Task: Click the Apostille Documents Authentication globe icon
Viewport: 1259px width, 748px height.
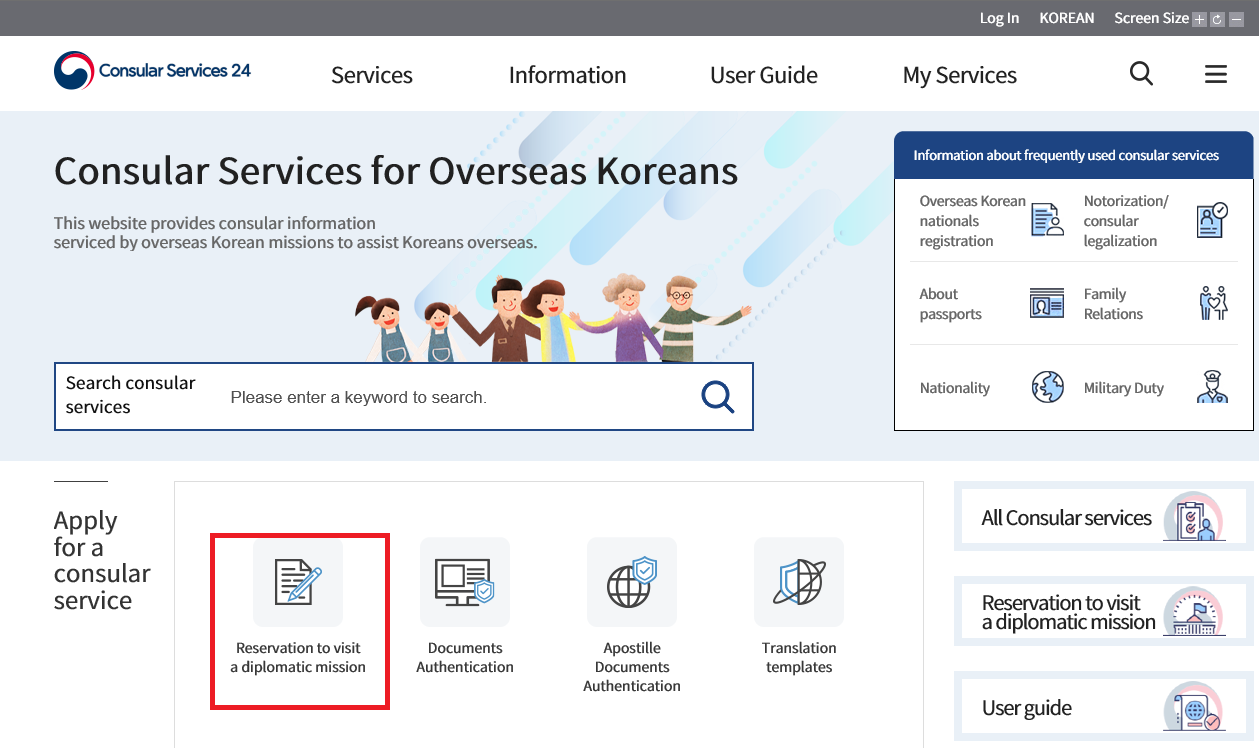Action: [632, 582]
